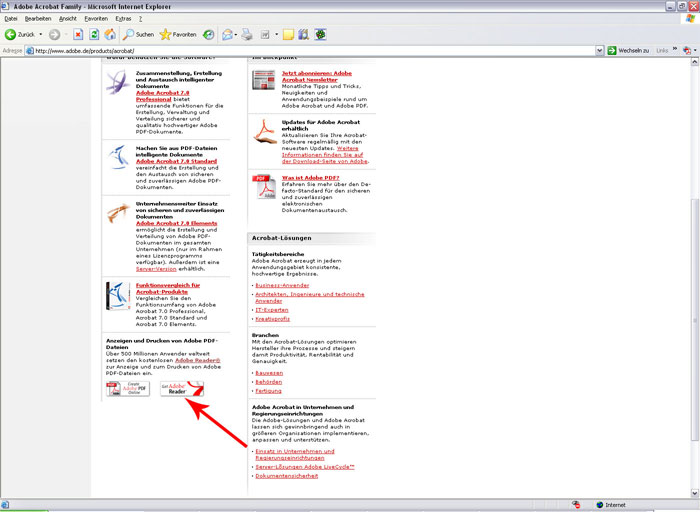Click the Wechseln zu go button

629,51
